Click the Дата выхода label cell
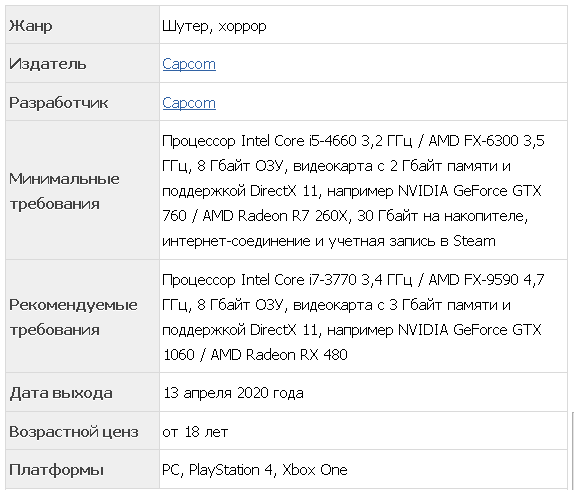 pyautogui.click(x=82, y=393)
